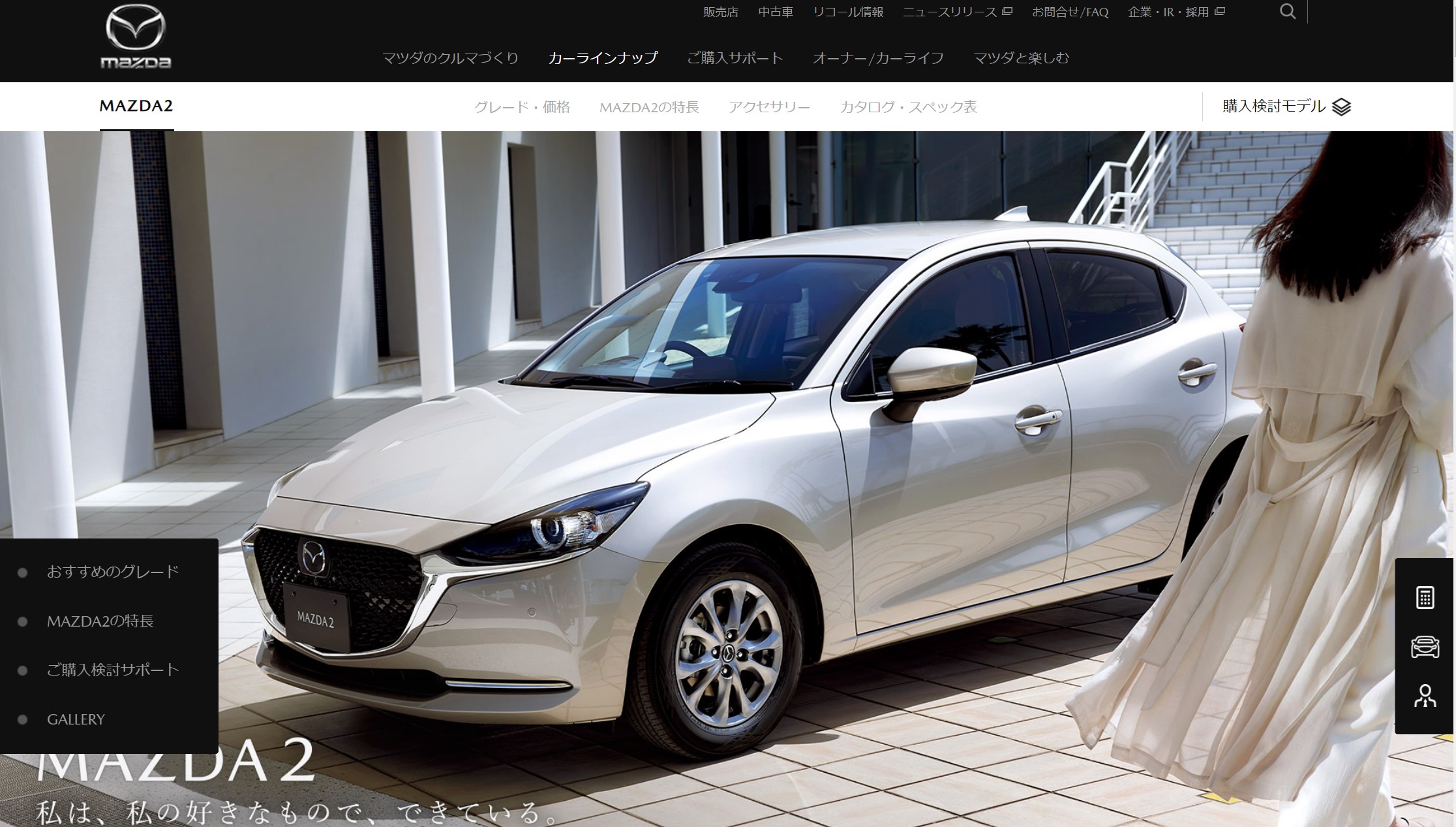Go to GALLERY section in side menu
The width and height of the screenshot is (1456, 827).
tap(76, 719)
